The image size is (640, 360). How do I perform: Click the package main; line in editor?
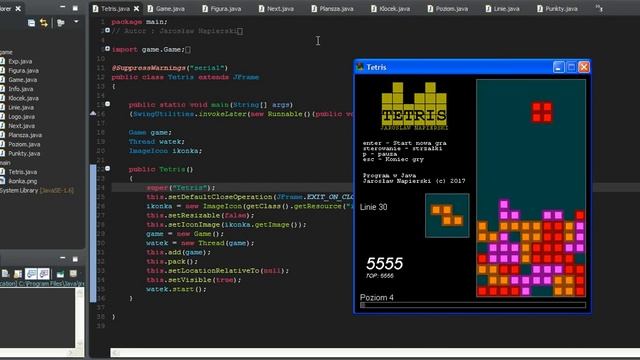click(x=139, y=22)
